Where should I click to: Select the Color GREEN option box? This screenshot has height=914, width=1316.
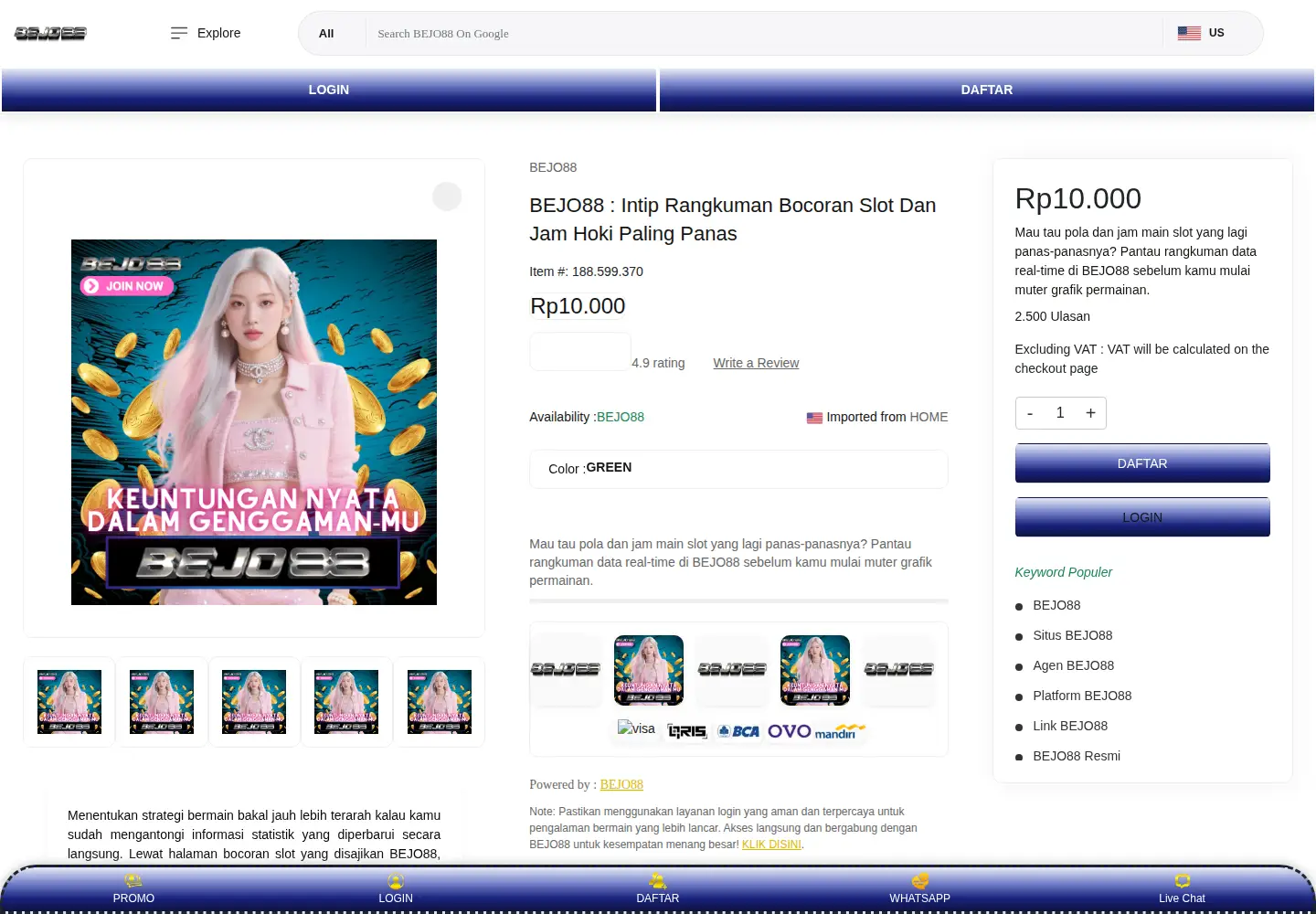click(x=738, y=468)
